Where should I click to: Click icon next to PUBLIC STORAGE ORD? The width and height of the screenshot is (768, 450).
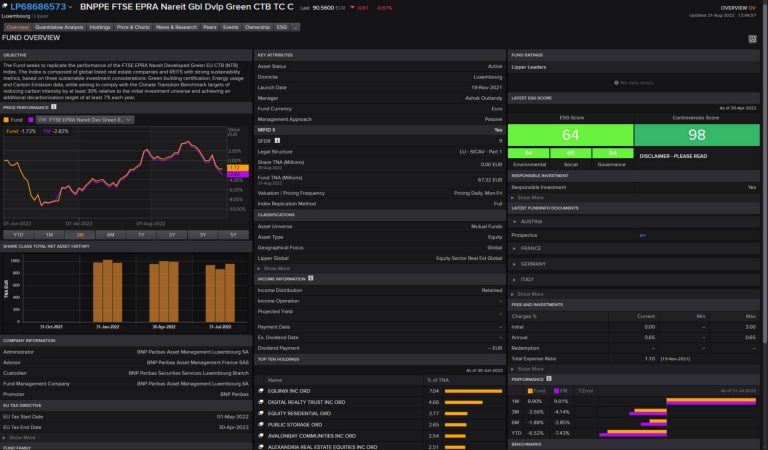tap(261, 425)
